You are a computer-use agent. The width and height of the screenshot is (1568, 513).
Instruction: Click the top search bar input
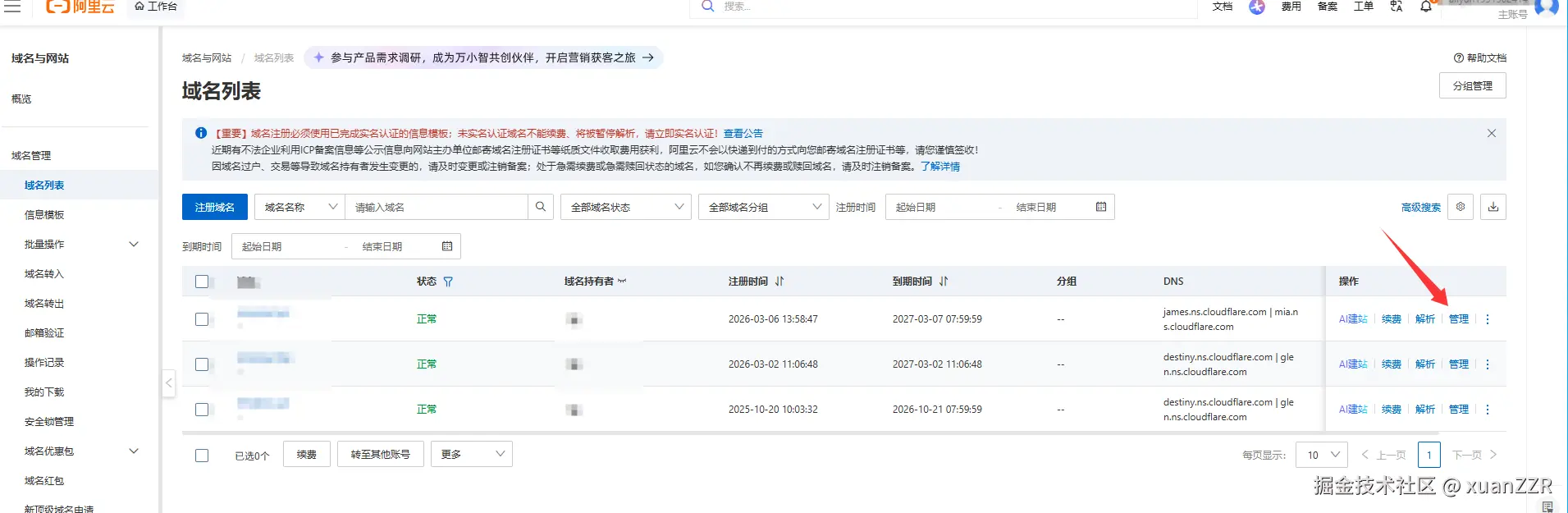(944, 7)
